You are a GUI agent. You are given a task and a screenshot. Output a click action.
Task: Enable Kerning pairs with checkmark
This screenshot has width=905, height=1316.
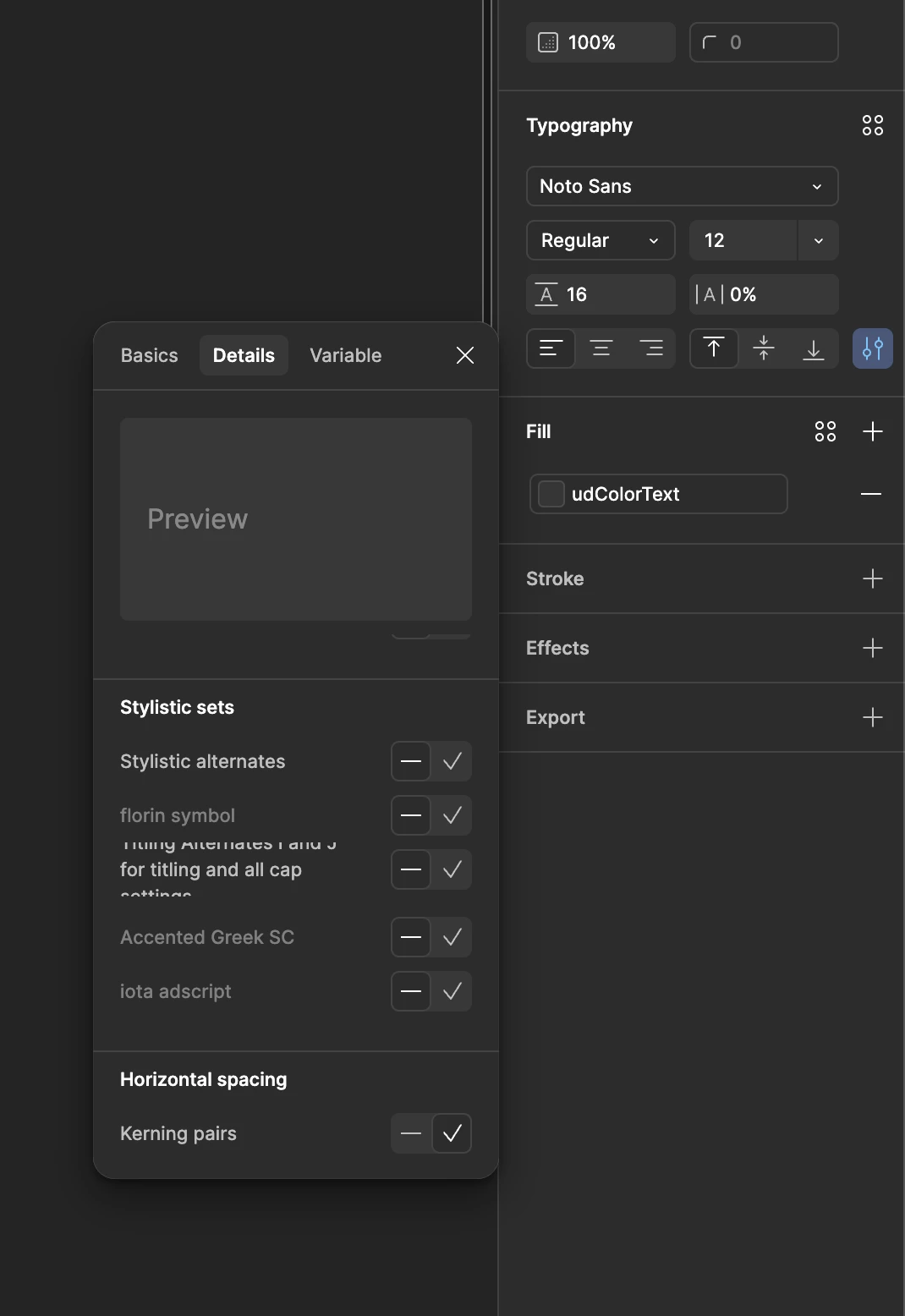pyautogui.click(x=452, y=1133)
